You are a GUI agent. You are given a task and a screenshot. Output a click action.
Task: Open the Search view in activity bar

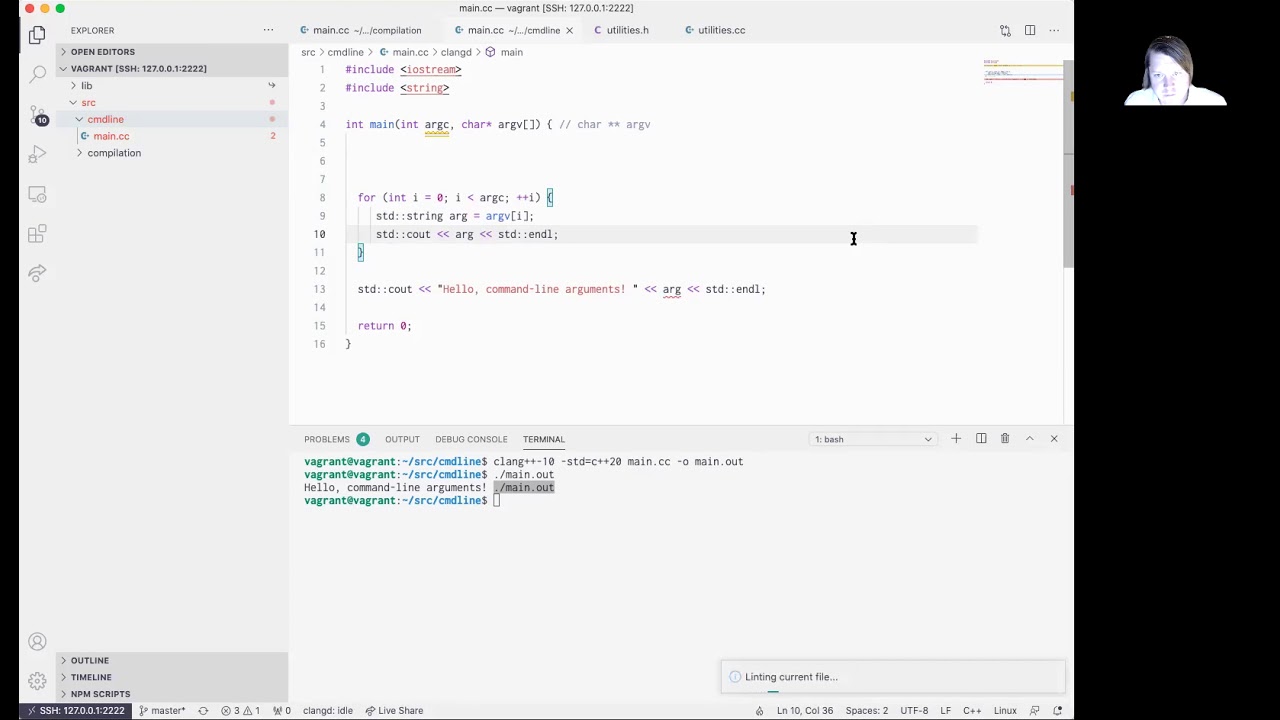click(x=37, y=74)
